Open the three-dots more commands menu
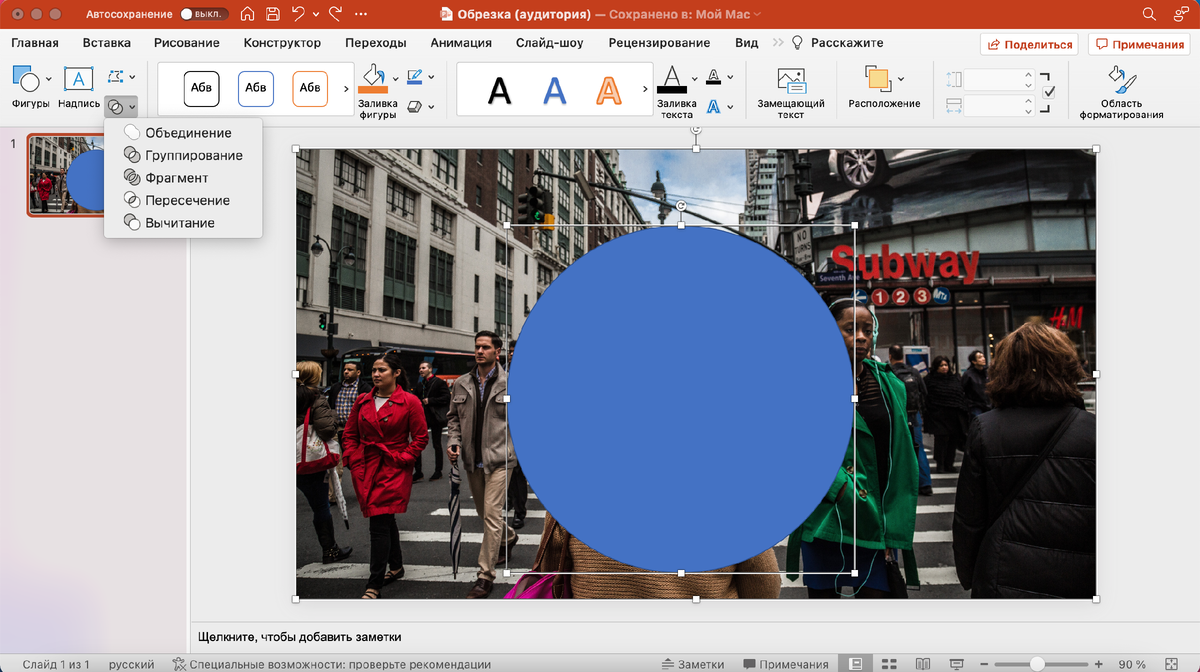 (x=362, y=14)
